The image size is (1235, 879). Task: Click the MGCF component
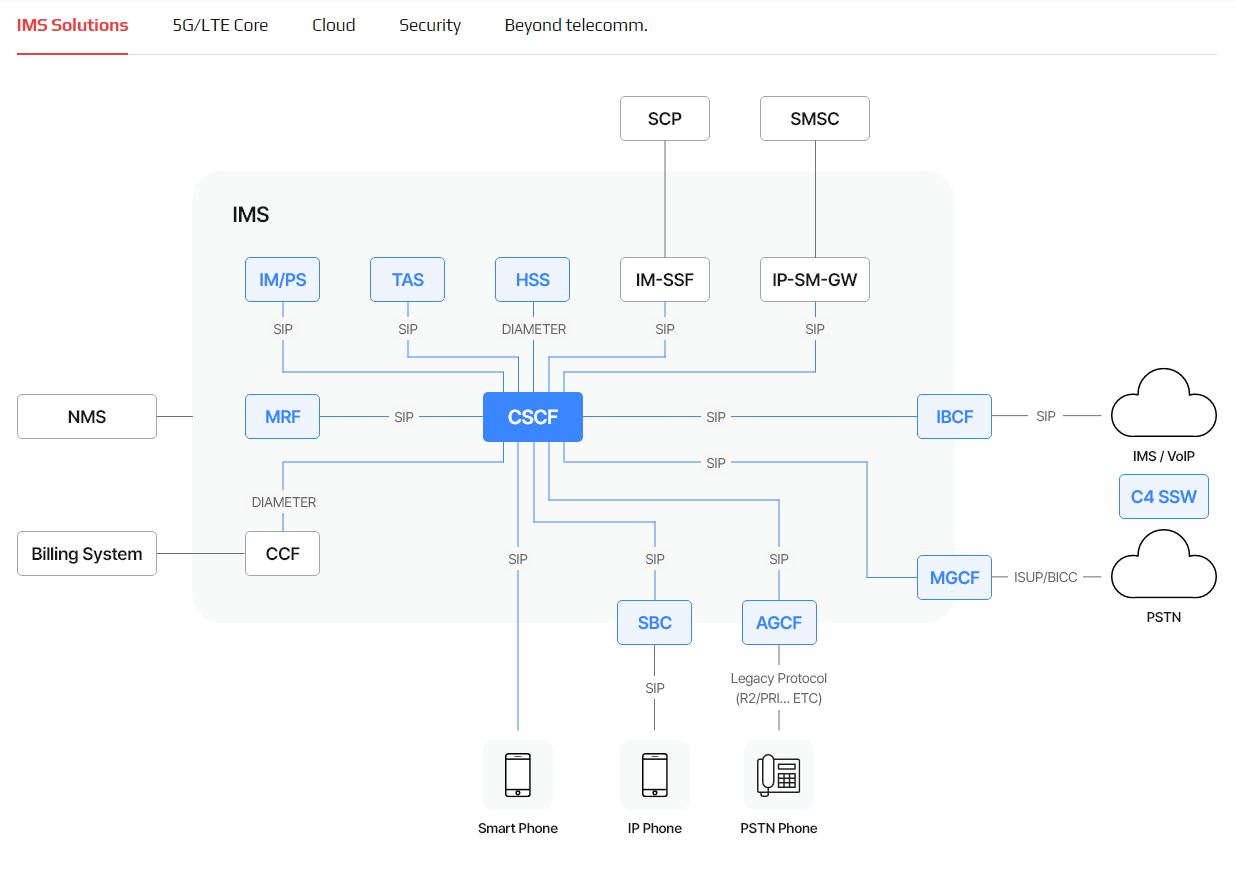(954, 578)
